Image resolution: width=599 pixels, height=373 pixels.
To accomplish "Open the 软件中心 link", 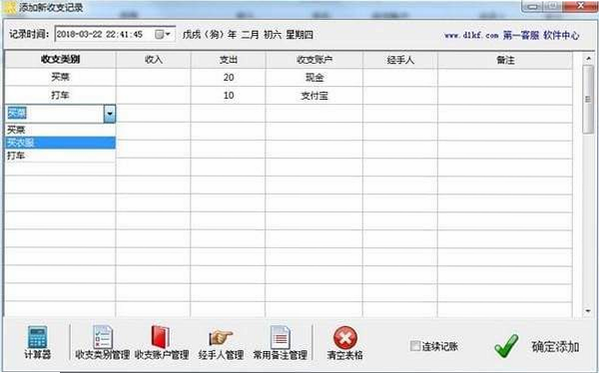I will (561, 36).
